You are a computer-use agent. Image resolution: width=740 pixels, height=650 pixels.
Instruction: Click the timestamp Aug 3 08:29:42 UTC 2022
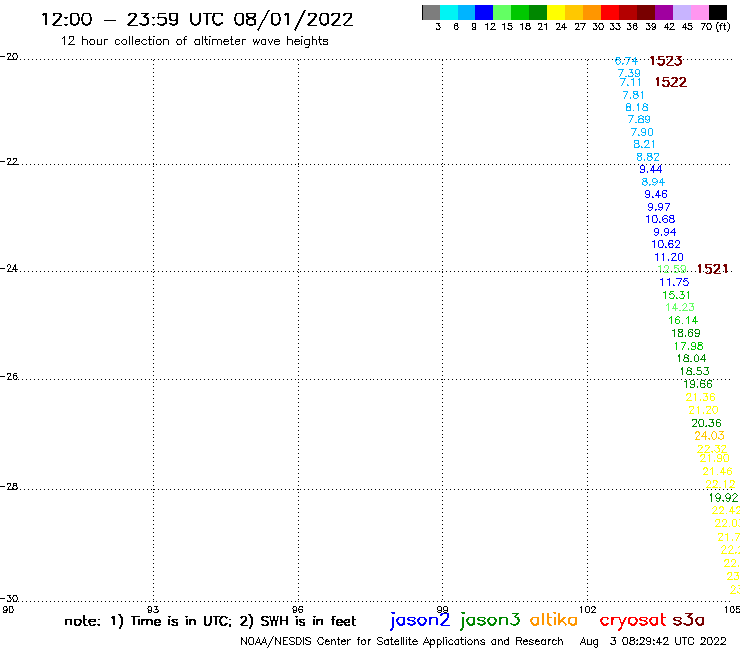[x=653, y=642]
